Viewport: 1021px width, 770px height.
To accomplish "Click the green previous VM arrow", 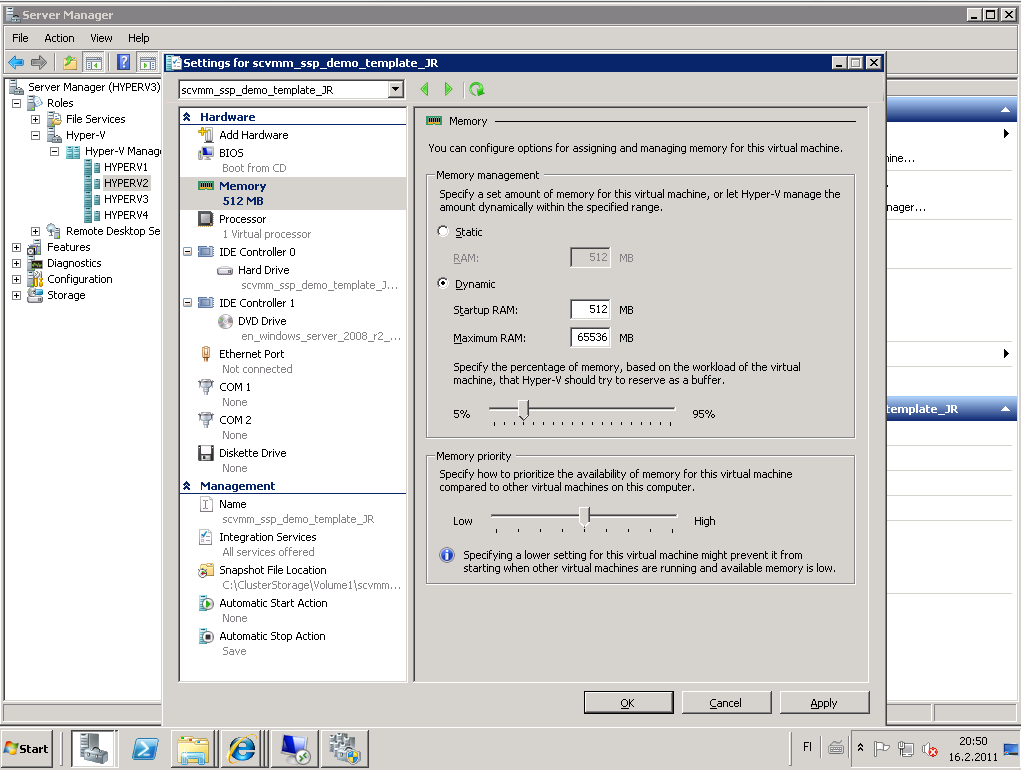I will point(425,89).
